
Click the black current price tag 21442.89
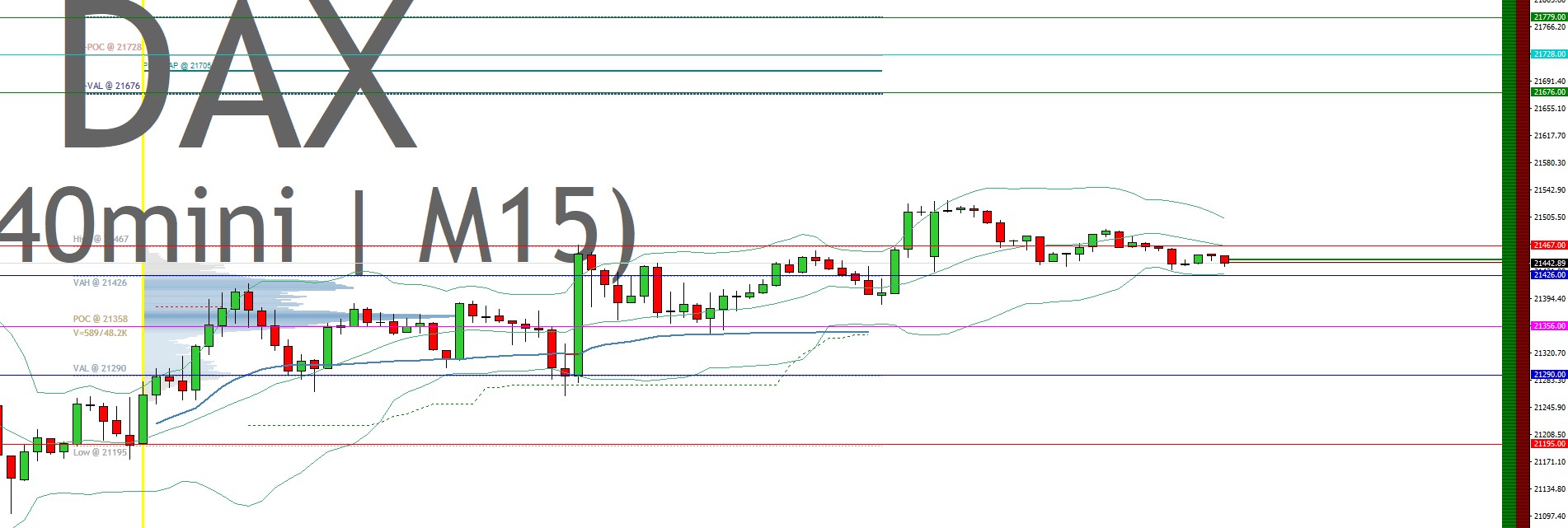[1549, 264]
